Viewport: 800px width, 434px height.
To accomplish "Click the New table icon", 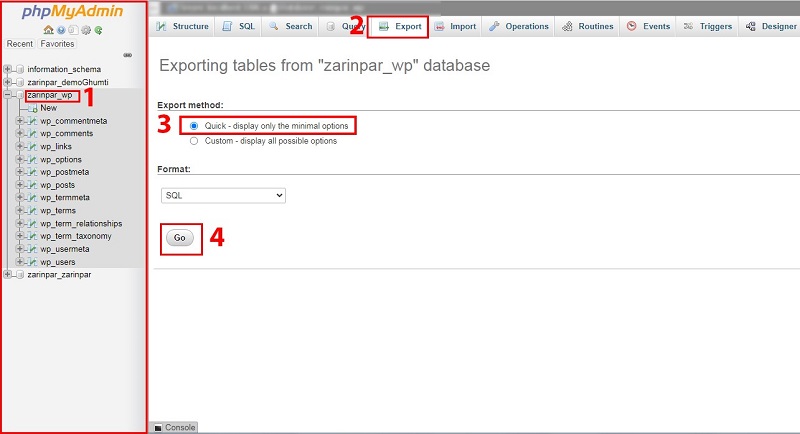I will 32,108.
